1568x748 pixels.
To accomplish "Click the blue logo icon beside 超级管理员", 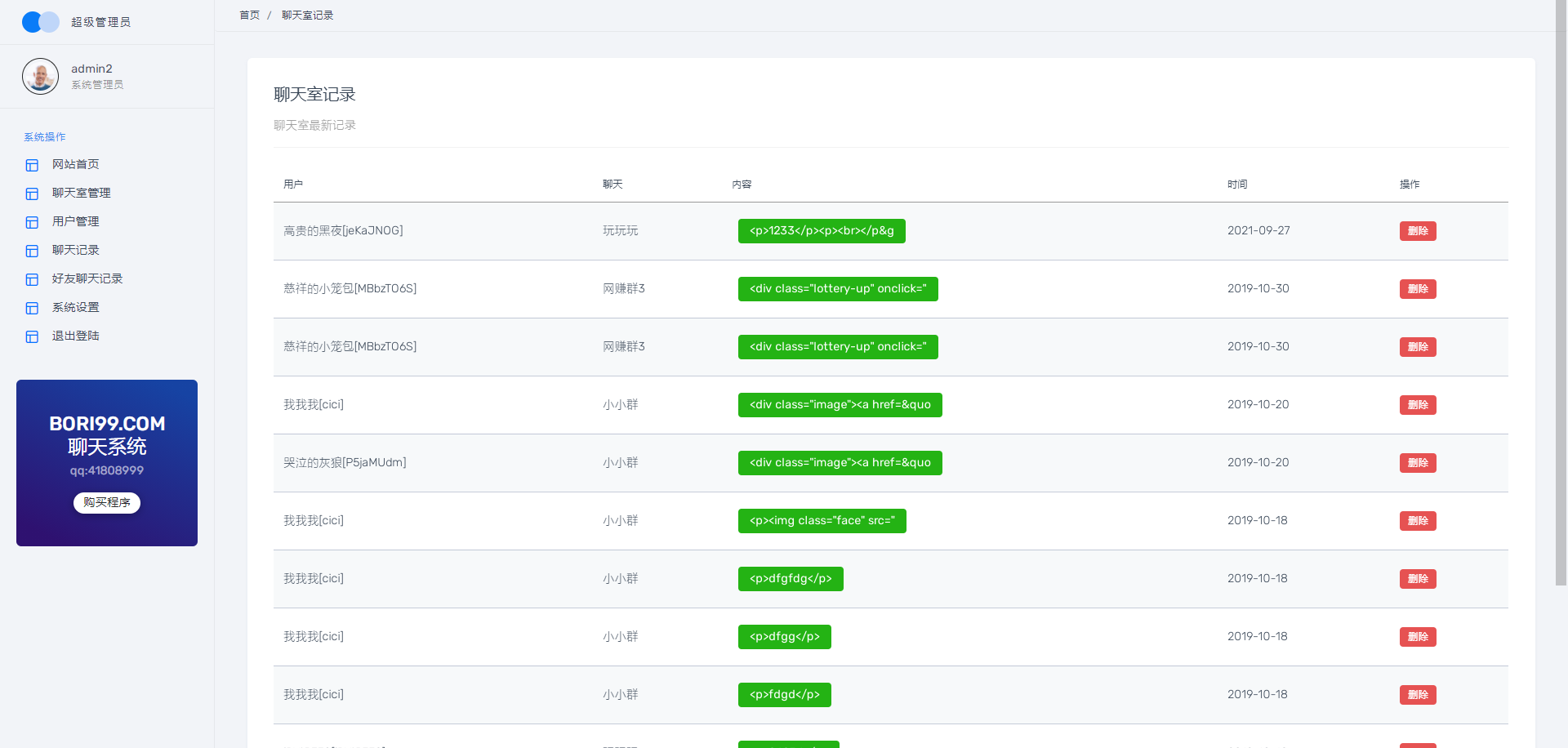I will click(40, 22).
